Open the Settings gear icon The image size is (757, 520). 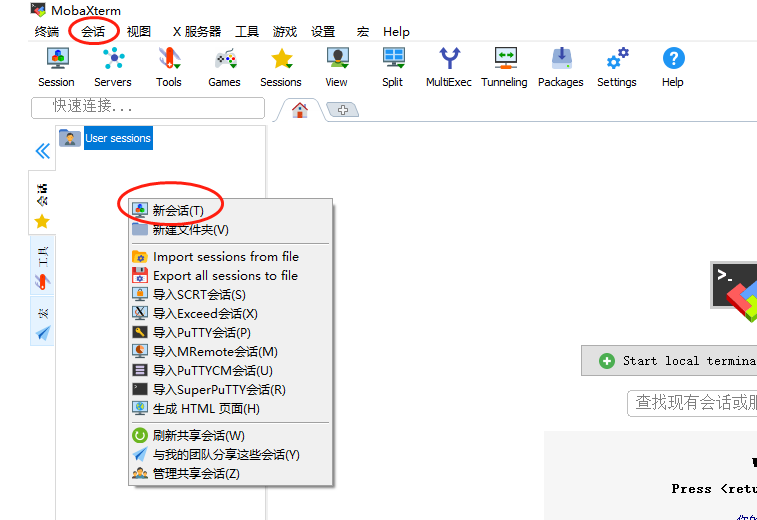pyautogui.click(x=617, y=67)
